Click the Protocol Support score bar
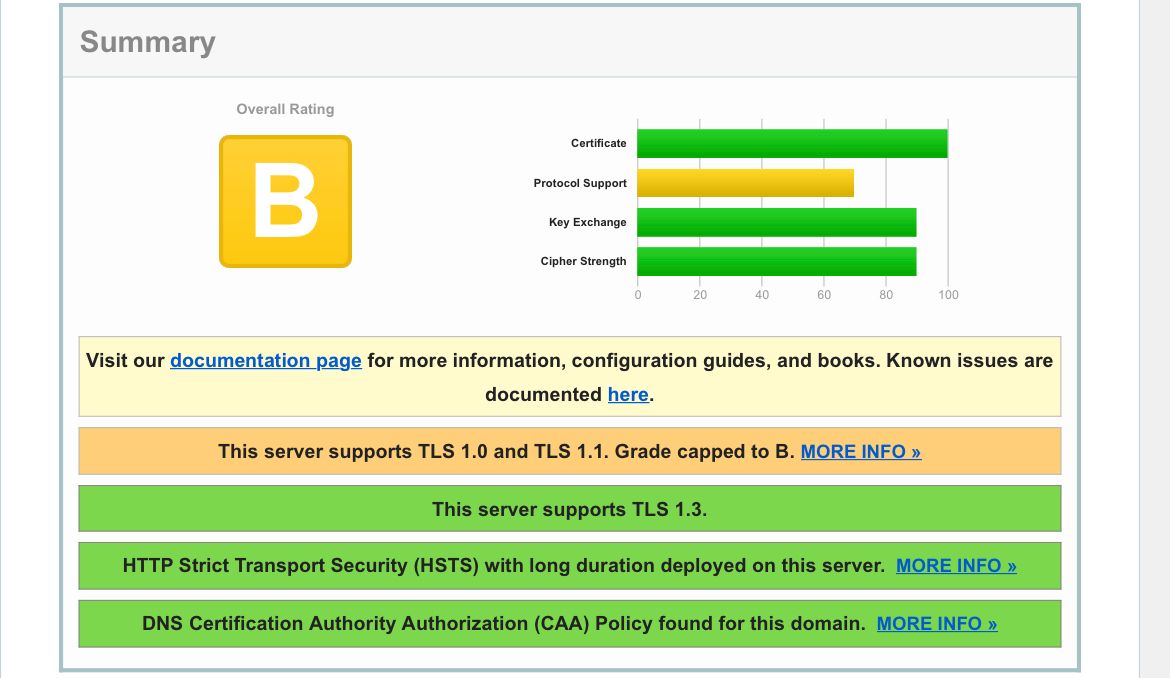Viewport: 1170px width, 678px height. click(x=745, y=183)
